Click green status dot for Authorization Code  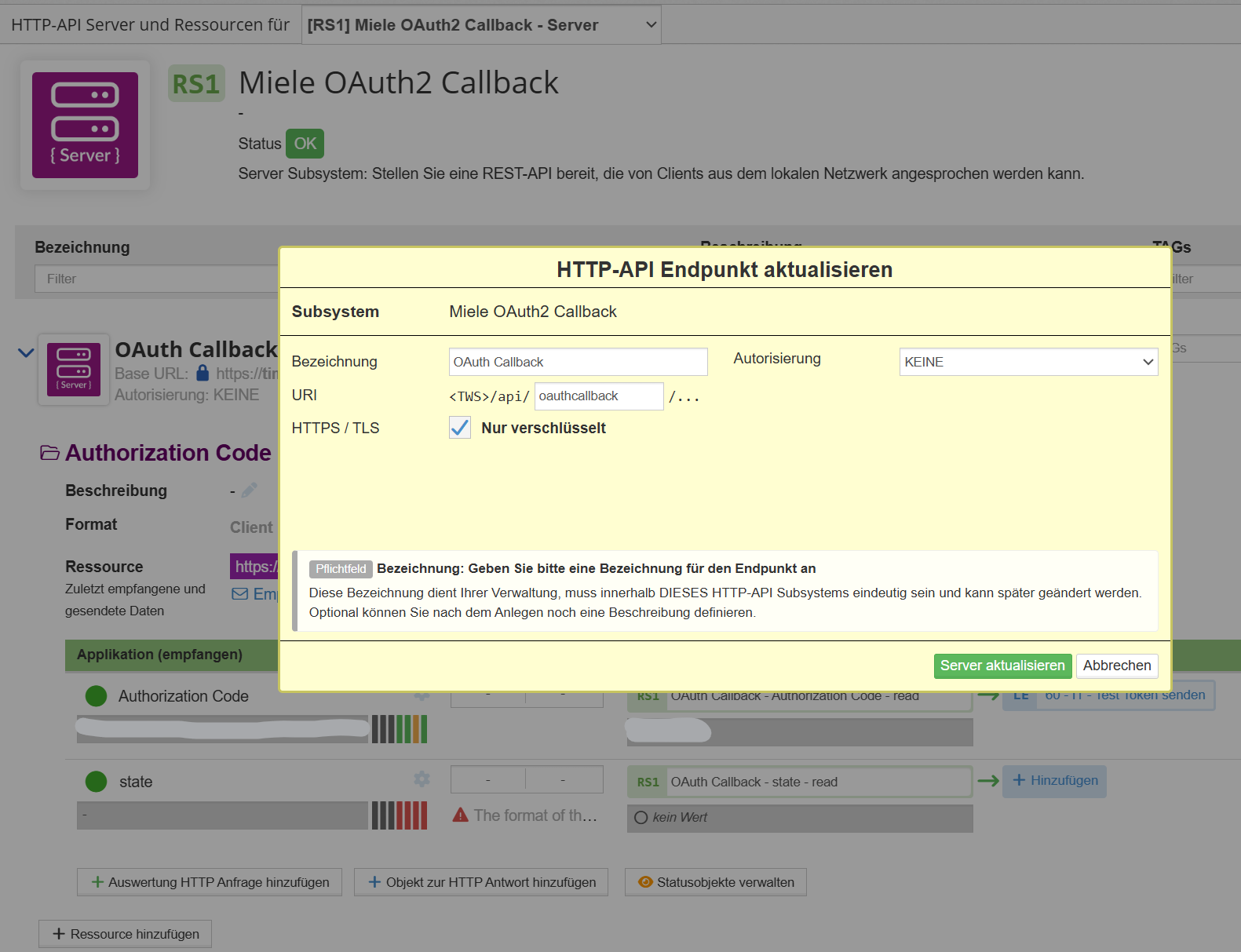tap(96, 696)
